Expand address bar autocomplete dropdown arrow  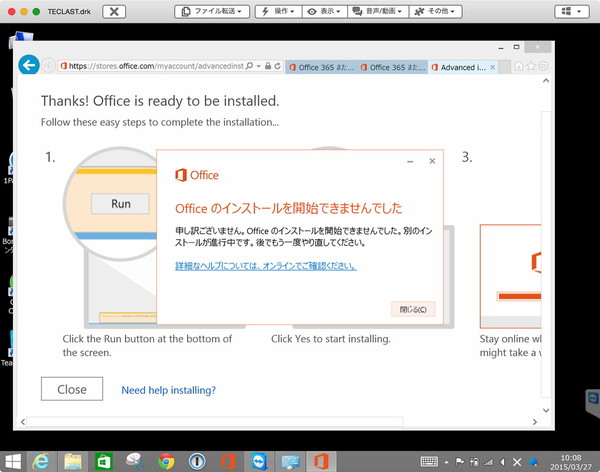tap(259, 66)
